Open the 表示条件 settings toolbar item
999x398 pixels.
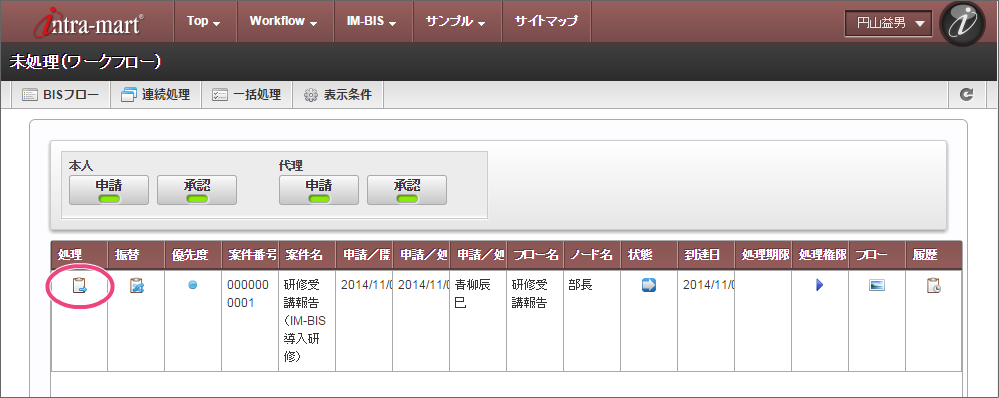(338, 96)
